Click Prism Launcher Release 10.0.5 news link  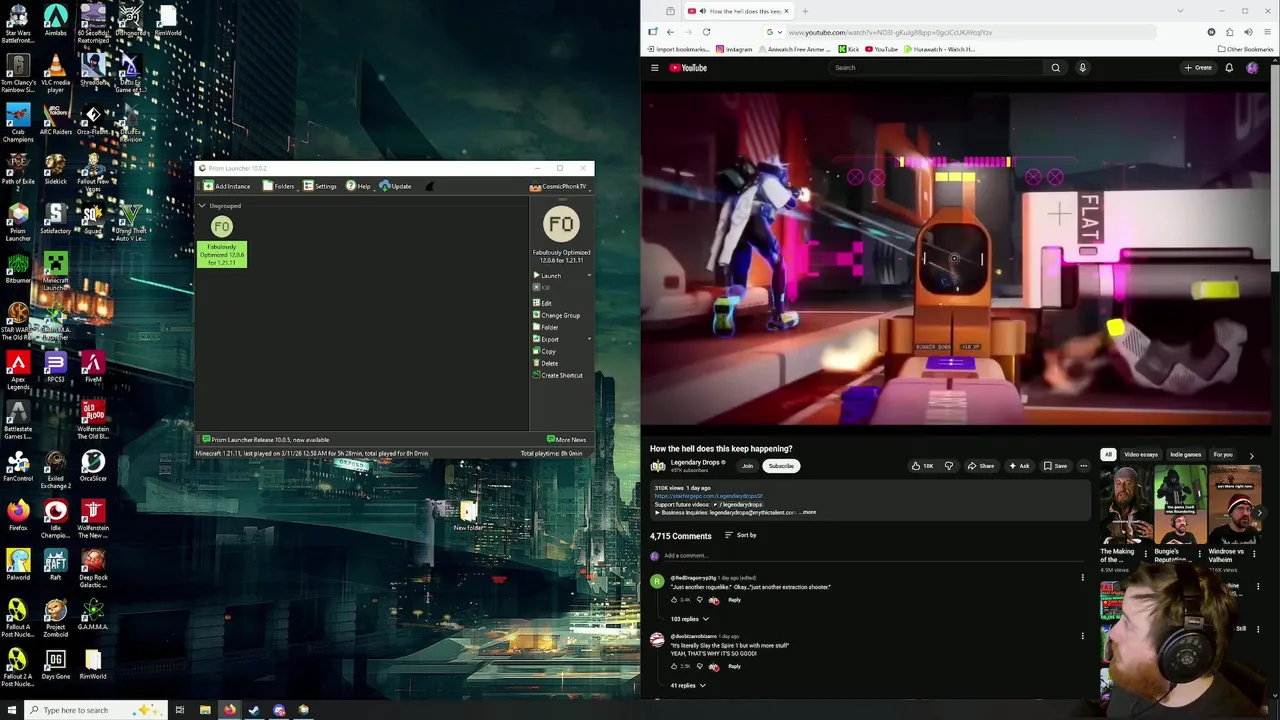(266, 440)
